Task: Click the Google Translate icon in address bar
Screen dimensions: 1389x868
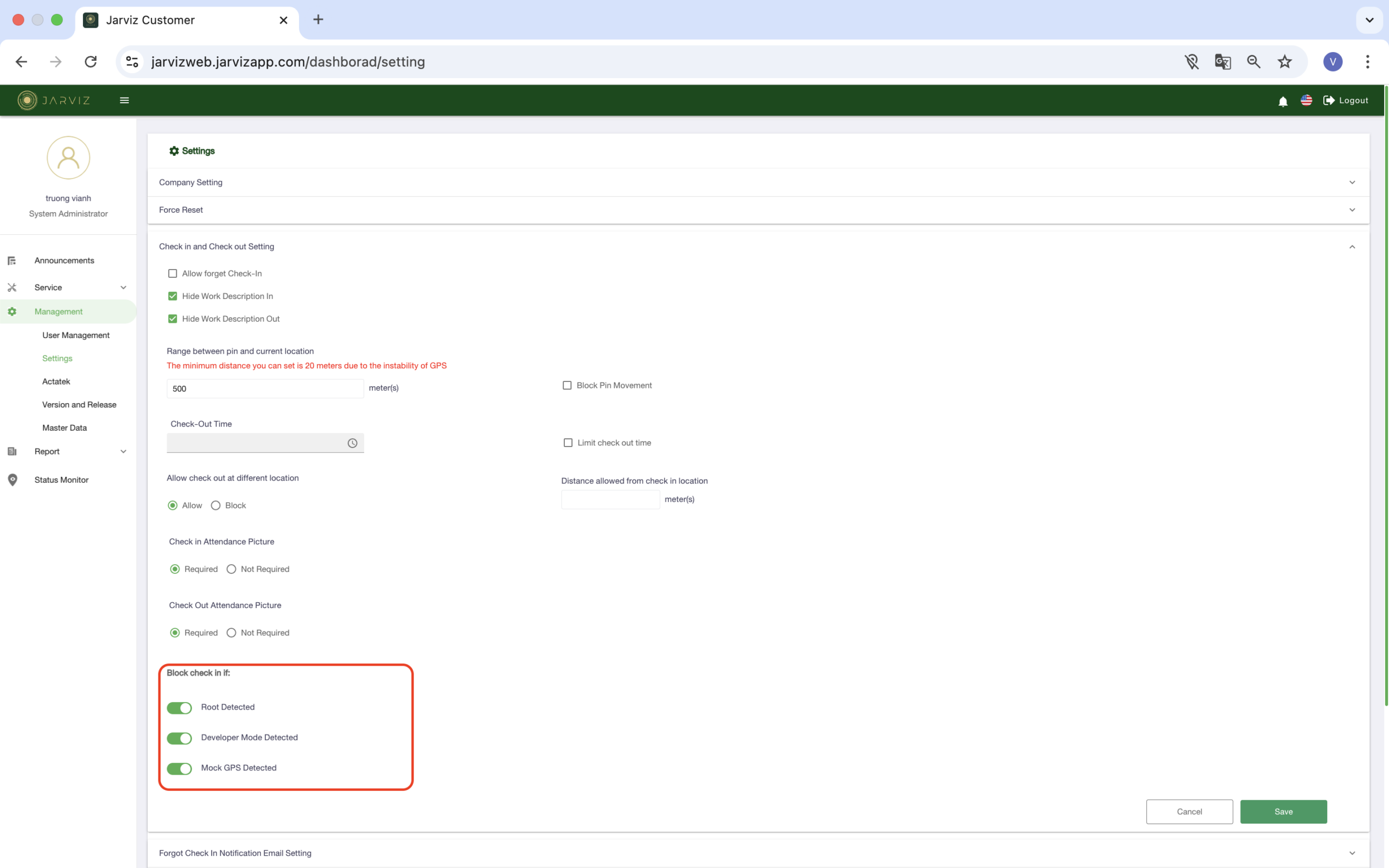Action: 1222,62
